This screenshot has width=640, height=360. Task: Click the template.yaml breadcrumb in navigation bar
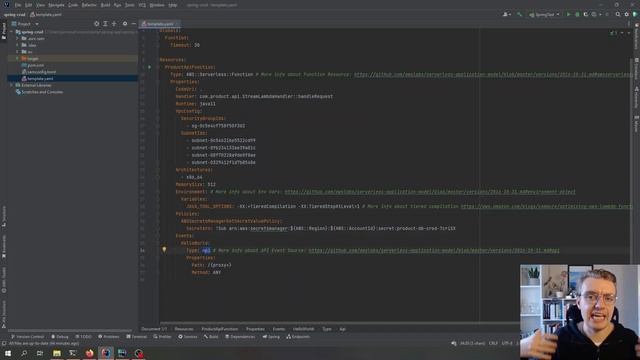46,15
